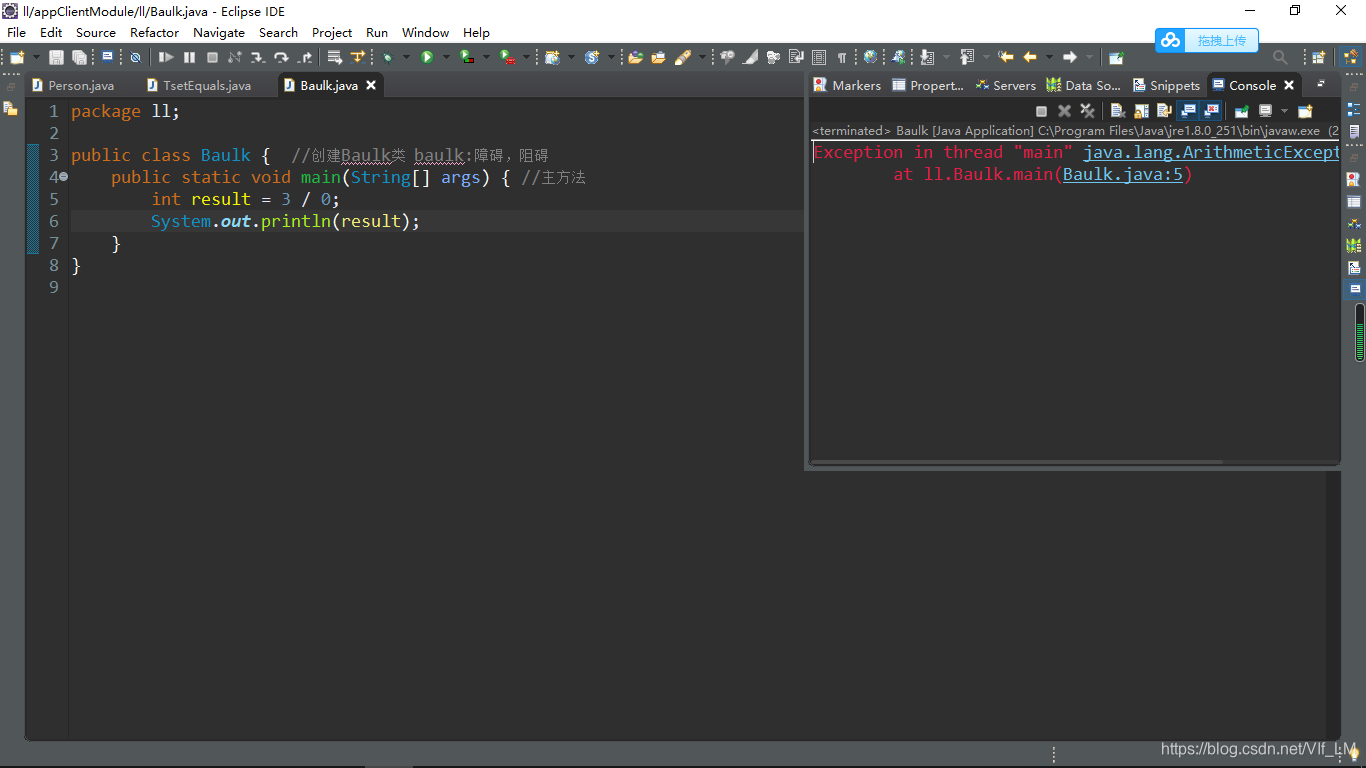Screen dimensions: 1366x768
Task: Click the Skip All Breakpoints icon
Action: [x=135, y=57]
